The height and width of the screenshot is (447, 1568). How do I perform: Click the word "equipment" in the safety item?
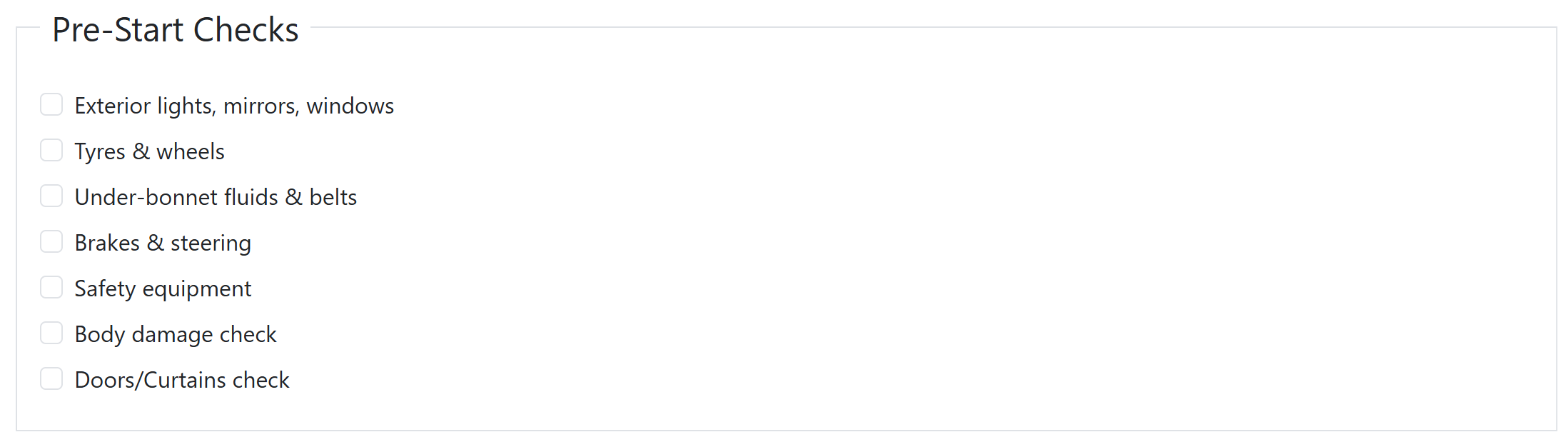point(197,288)
